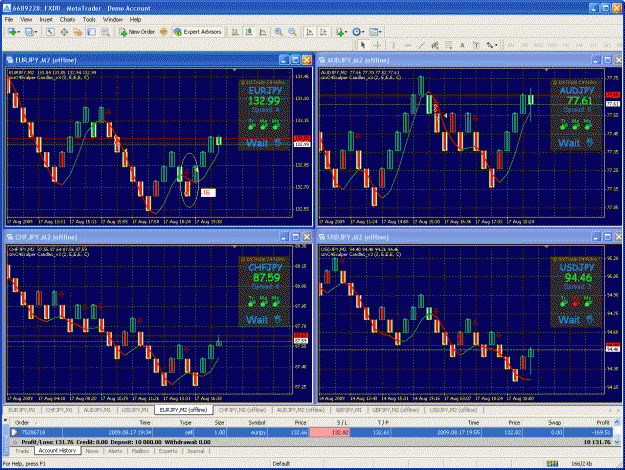This screenshot has height=470, width=625.
Task: Zoom out the chart with minus magnifier
Action: [x=292, y=32]
